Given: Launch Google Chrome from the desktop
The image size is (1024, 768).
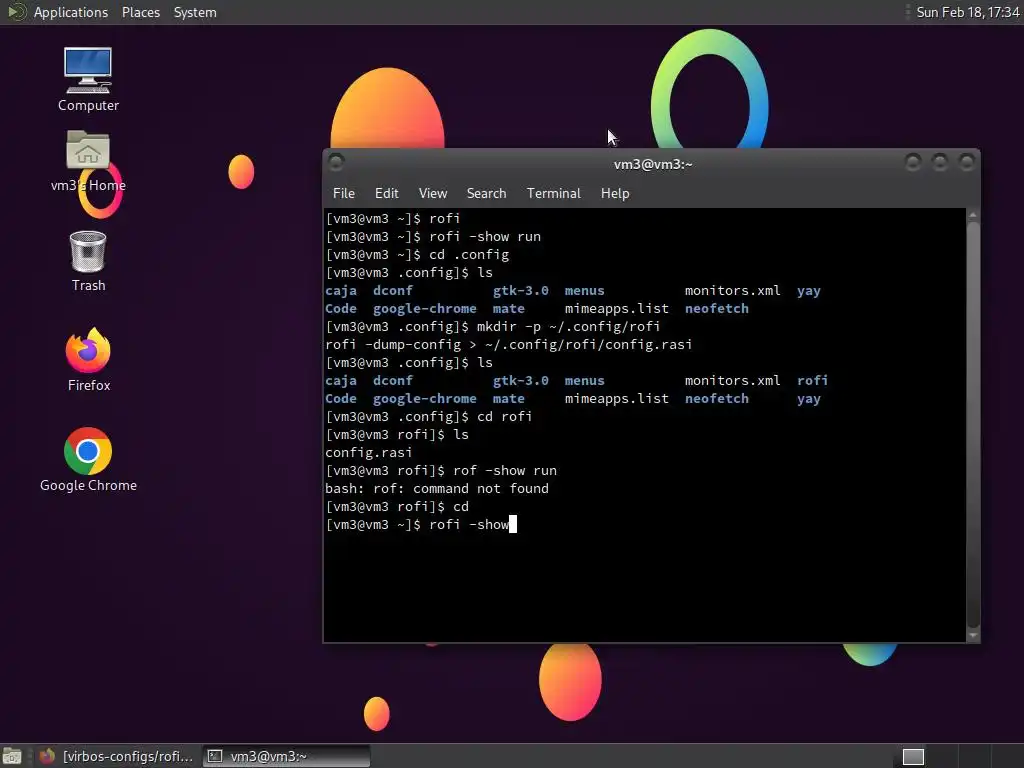Looking at the screenshot, I should 88,460.
